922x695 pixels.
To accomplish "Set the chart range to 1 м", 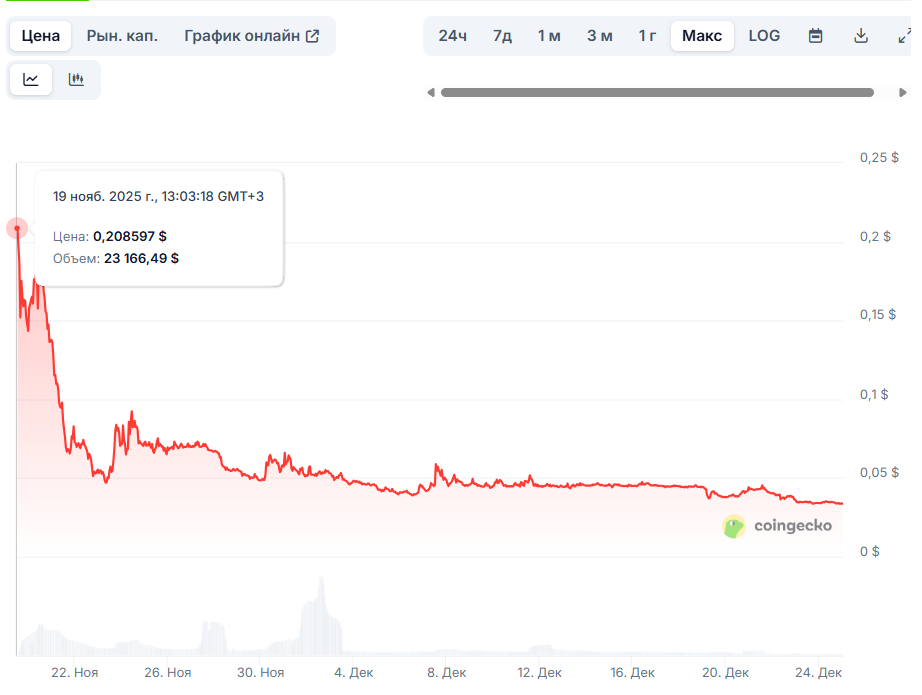I will click(549, 36).
